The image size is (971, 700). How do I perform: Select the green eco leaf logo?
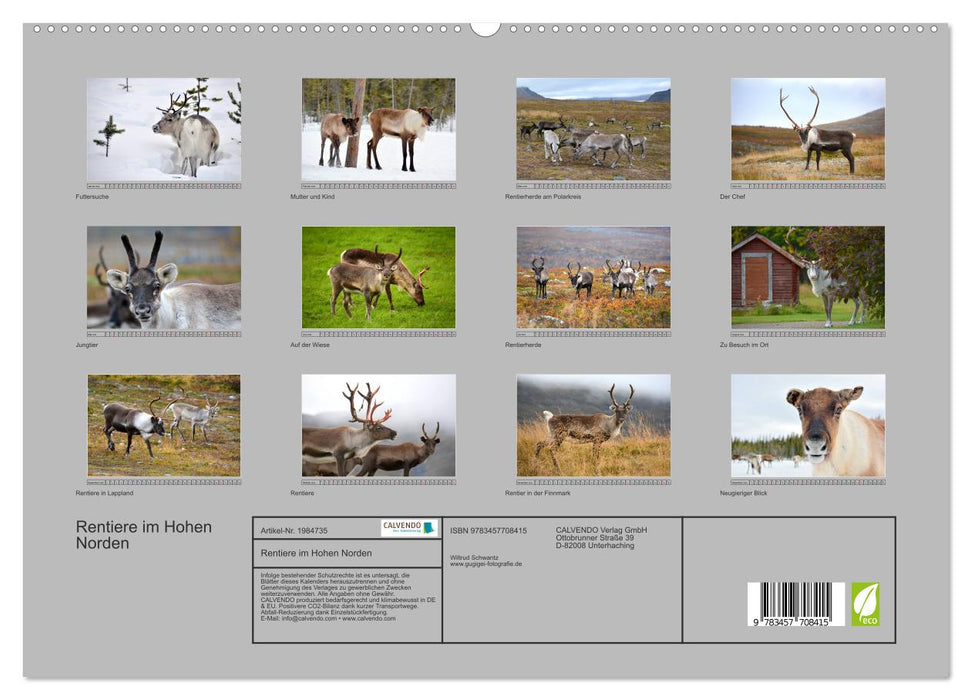(866, 603)
